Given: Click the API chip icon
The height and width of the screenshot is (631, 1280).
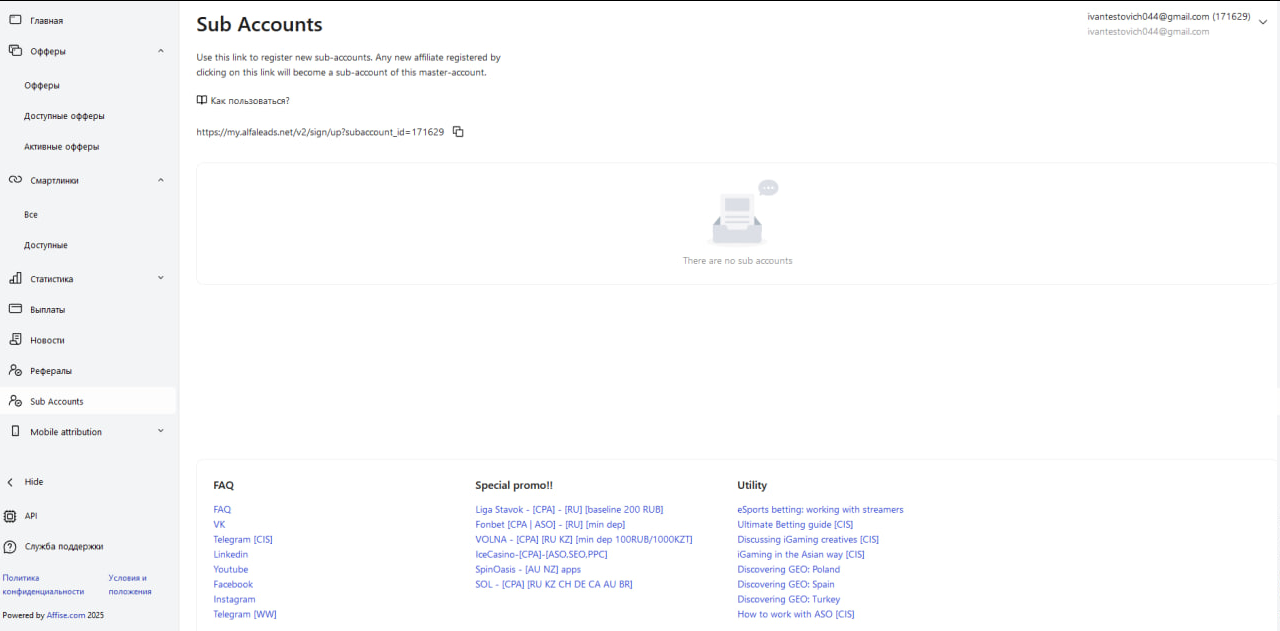Looking at the screenshot, I should click(x=11, y=516).
